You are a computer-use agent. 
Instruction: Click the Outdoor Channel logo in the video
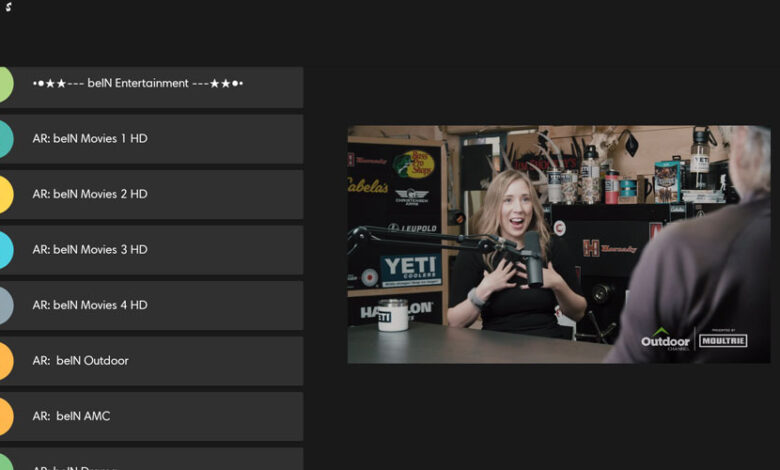click(x=665, y=340)
